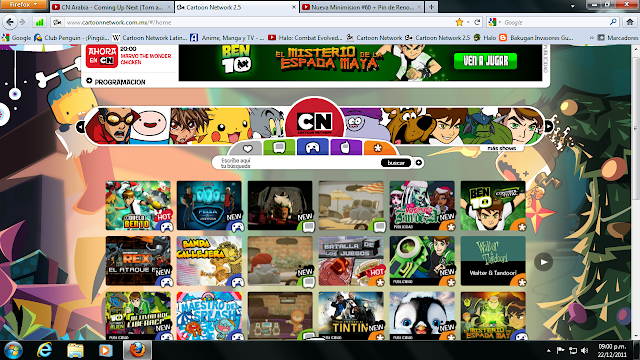This screenshot has height=360, width=640.
Task: Open search engine dropdown next to Google icon
Action: [499, 22]
